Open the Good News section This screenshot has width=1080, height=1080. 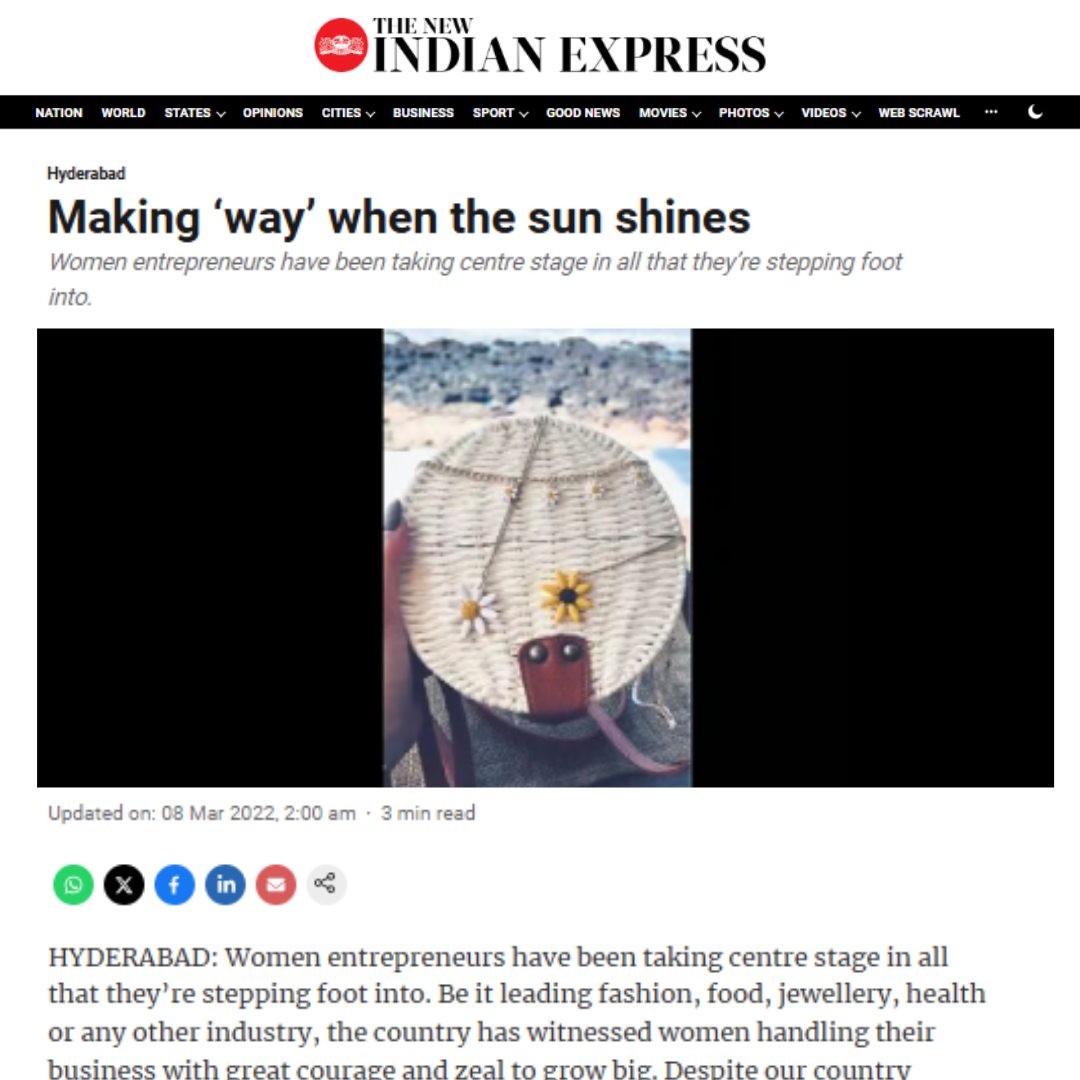click(583, 113)
